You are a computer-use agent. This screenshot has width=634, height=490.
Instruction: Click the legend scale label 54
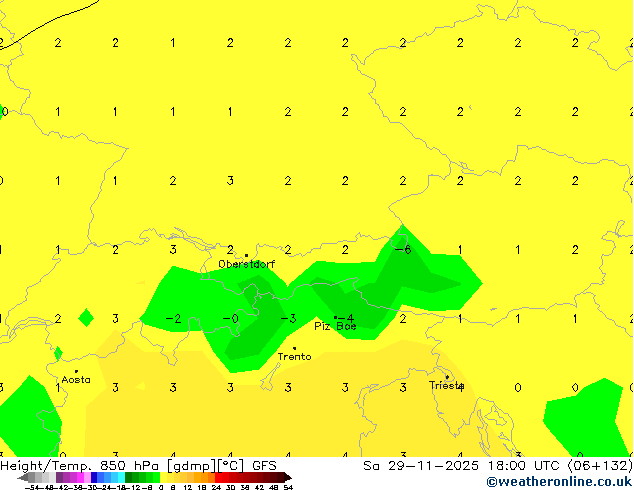click(x=288, y=487)
